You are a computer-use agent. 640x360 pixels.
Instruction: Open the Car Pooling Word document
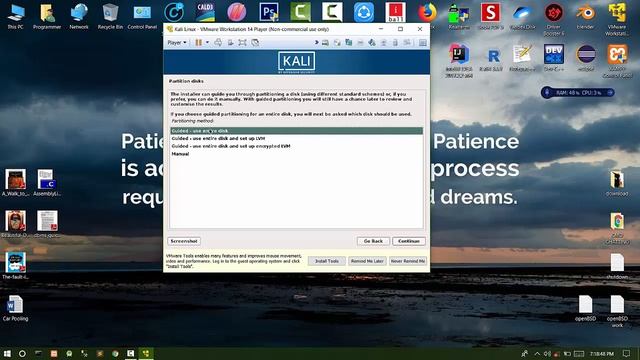[16, 308]
